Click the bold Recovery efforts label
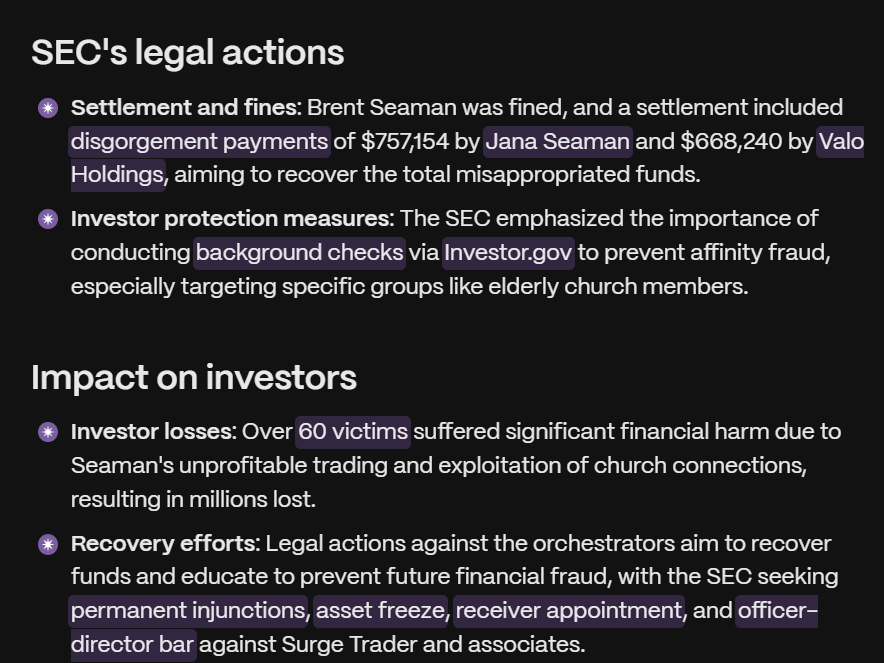 [166, 544]
